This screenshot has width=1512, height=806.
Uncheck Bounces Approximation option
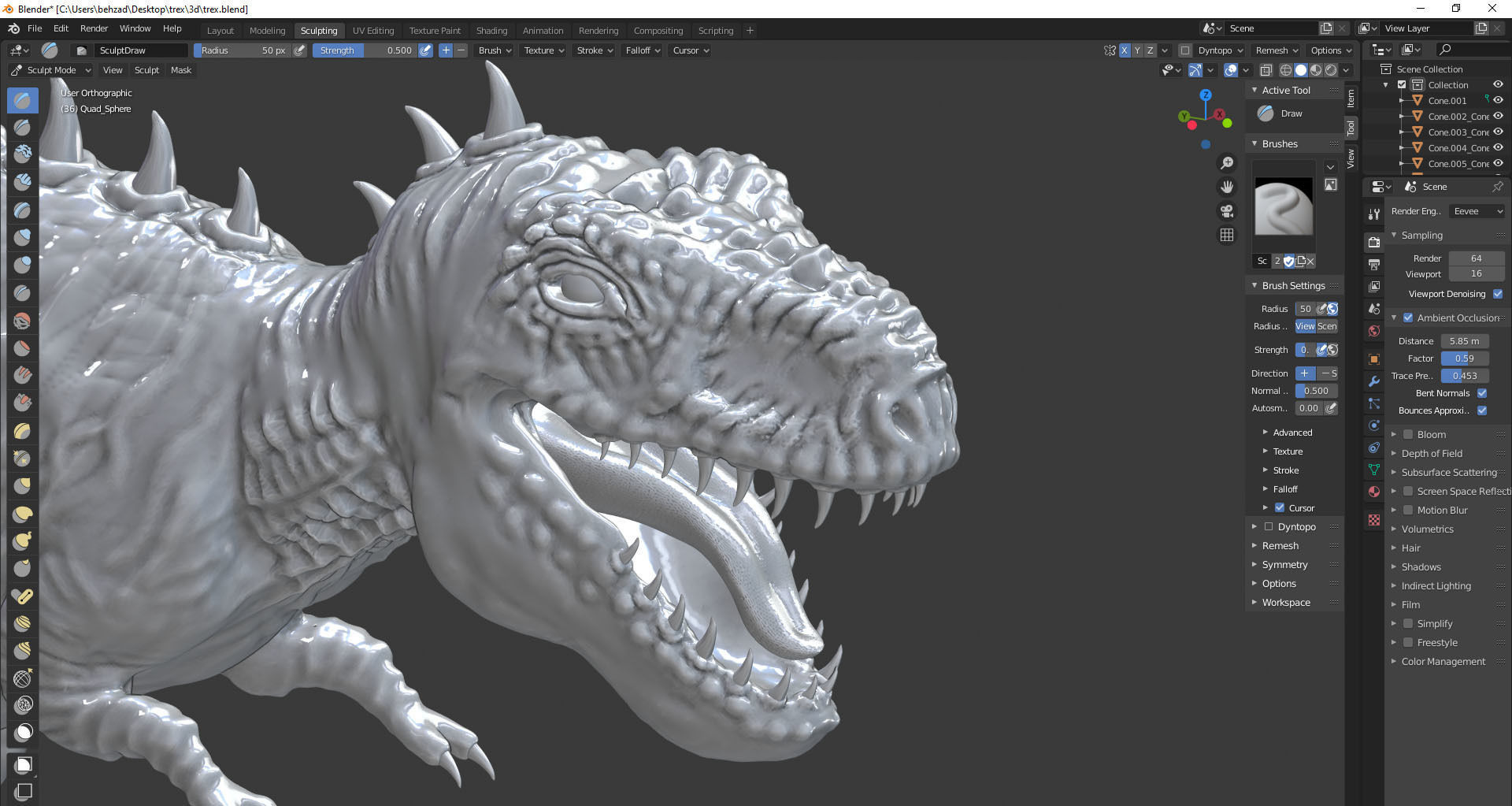pyautogui.click(x=1482, y=410)
